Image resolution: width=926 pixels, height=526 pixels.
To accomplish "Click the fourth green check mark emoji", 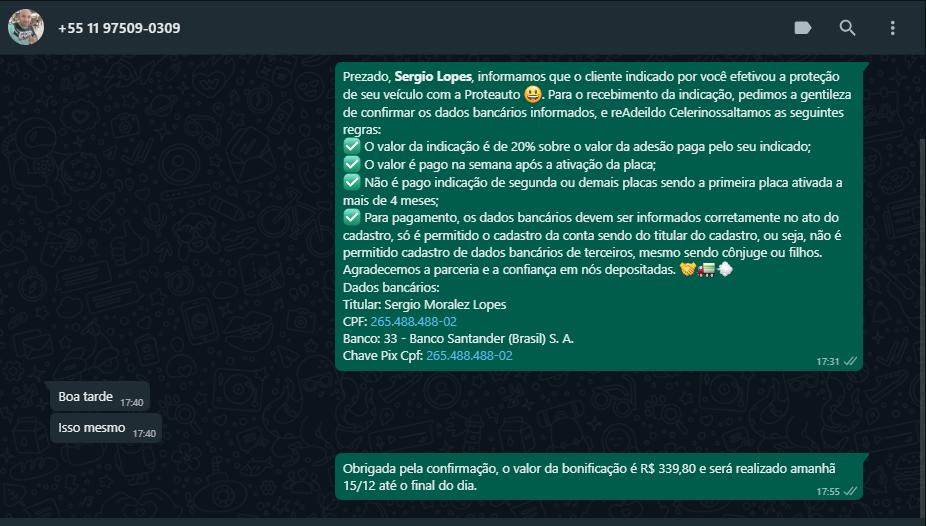I will click(352, 217).
